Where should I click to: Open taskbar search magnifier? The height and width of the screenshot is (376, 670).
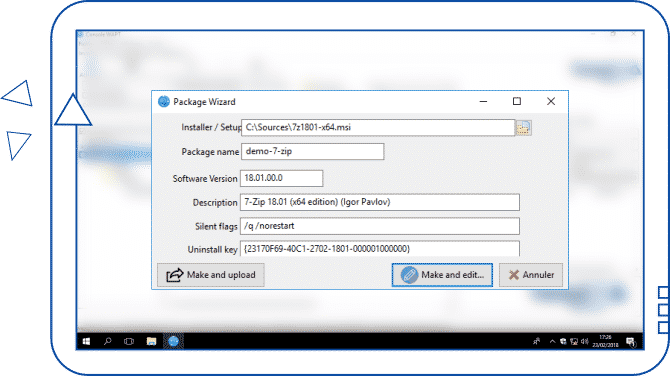[x=108, y=341]
